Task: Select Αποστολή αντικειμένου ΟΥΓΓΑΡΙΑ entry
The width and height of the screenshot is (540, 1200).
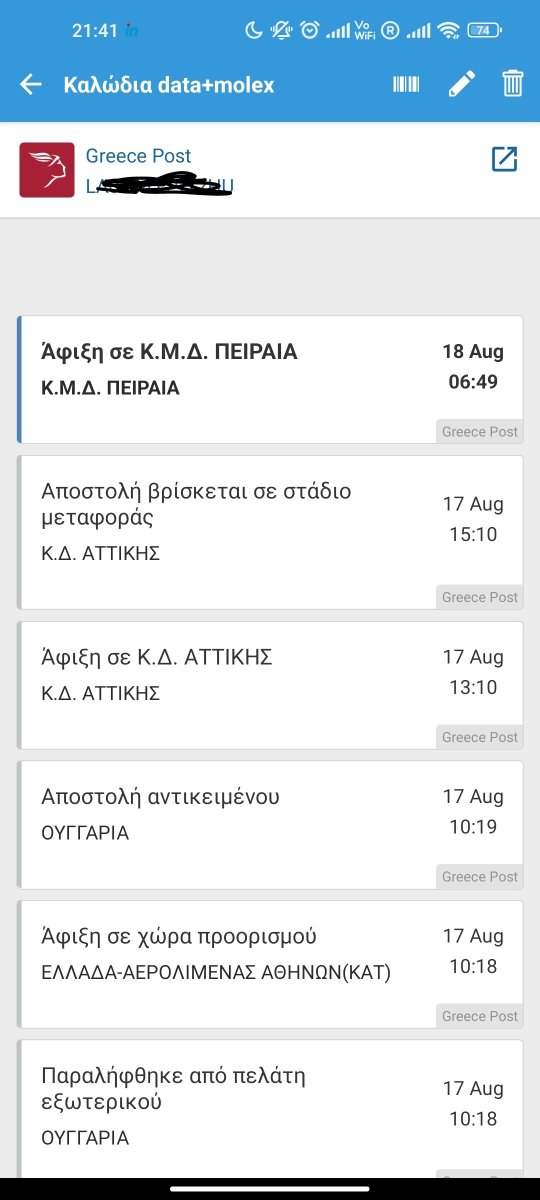Action: [x=270, y=824]
